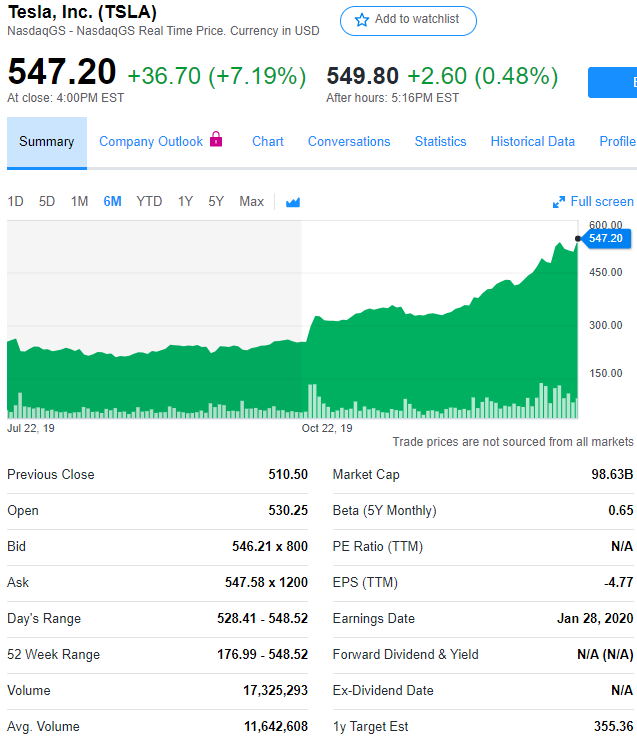Click the star icon in Add to watchlist
The image size is (637, 740).
(x=362, y=20)
